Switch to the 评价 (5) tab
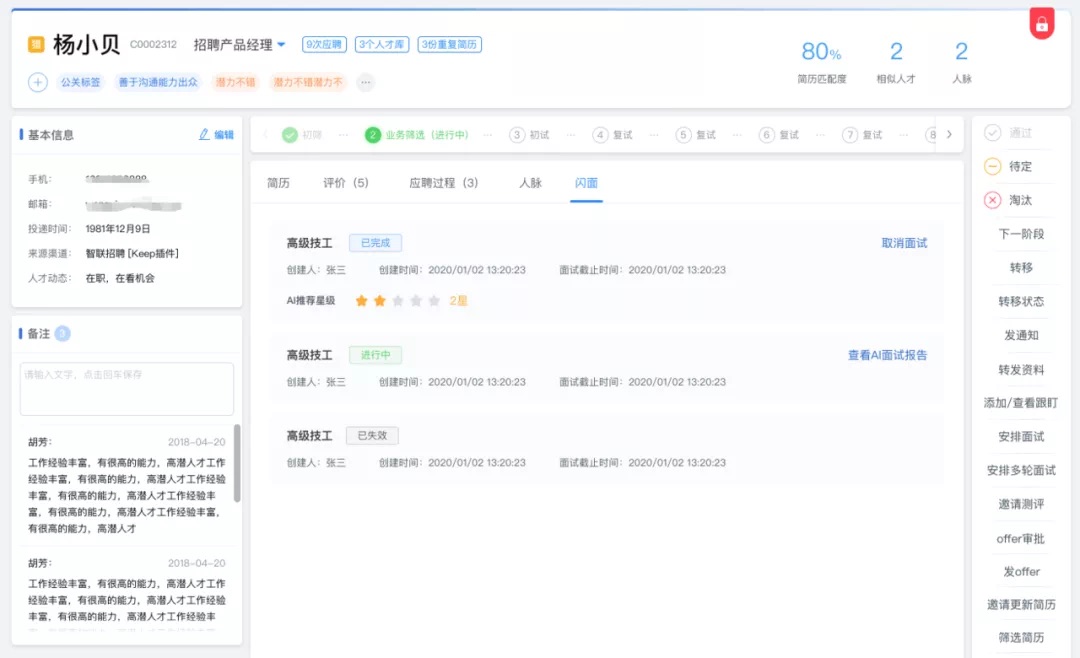1080x658 pixels. (x=346, y=183)
